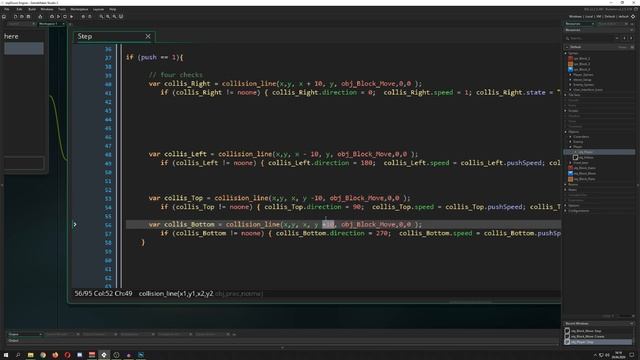Viewport: 640px width, 360px height.
Task: Collapse the Sprites folder in resource tree
Action: click(566, 53)
